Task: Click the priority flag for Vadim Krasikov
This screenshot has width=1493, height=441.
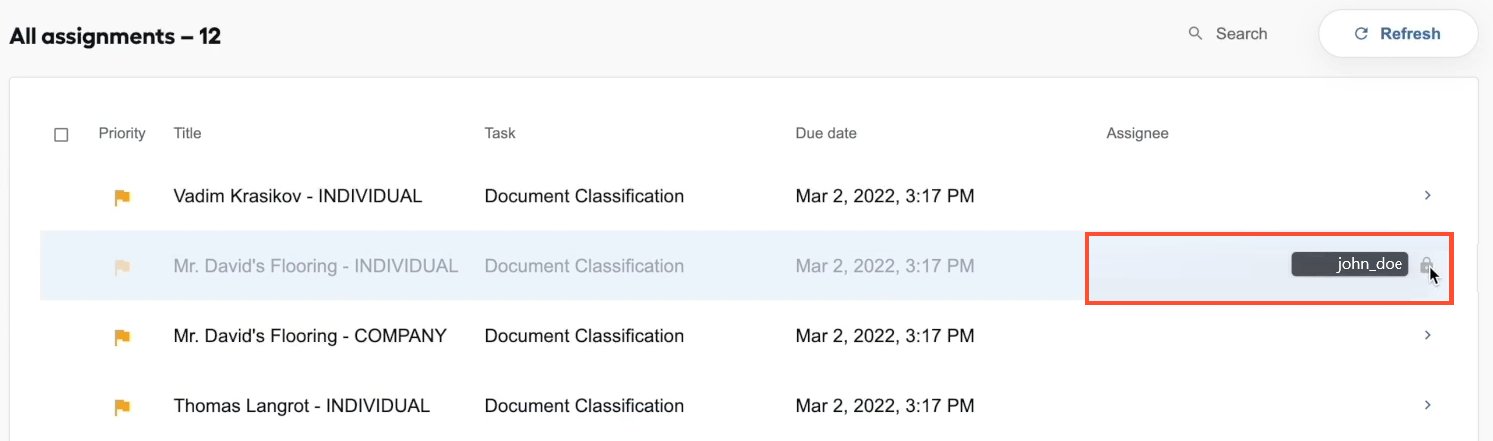Action: coord(122,198)
